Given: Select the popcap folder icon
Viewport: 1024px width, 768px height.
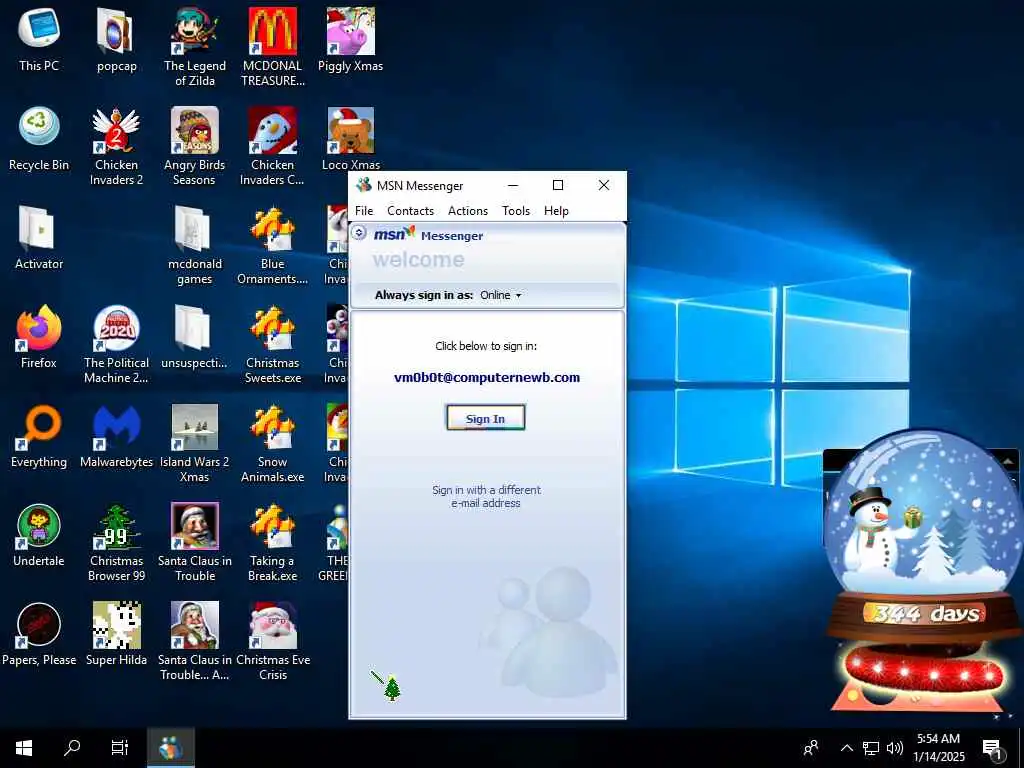Looking at the screenshot, I should pos(116,40).
